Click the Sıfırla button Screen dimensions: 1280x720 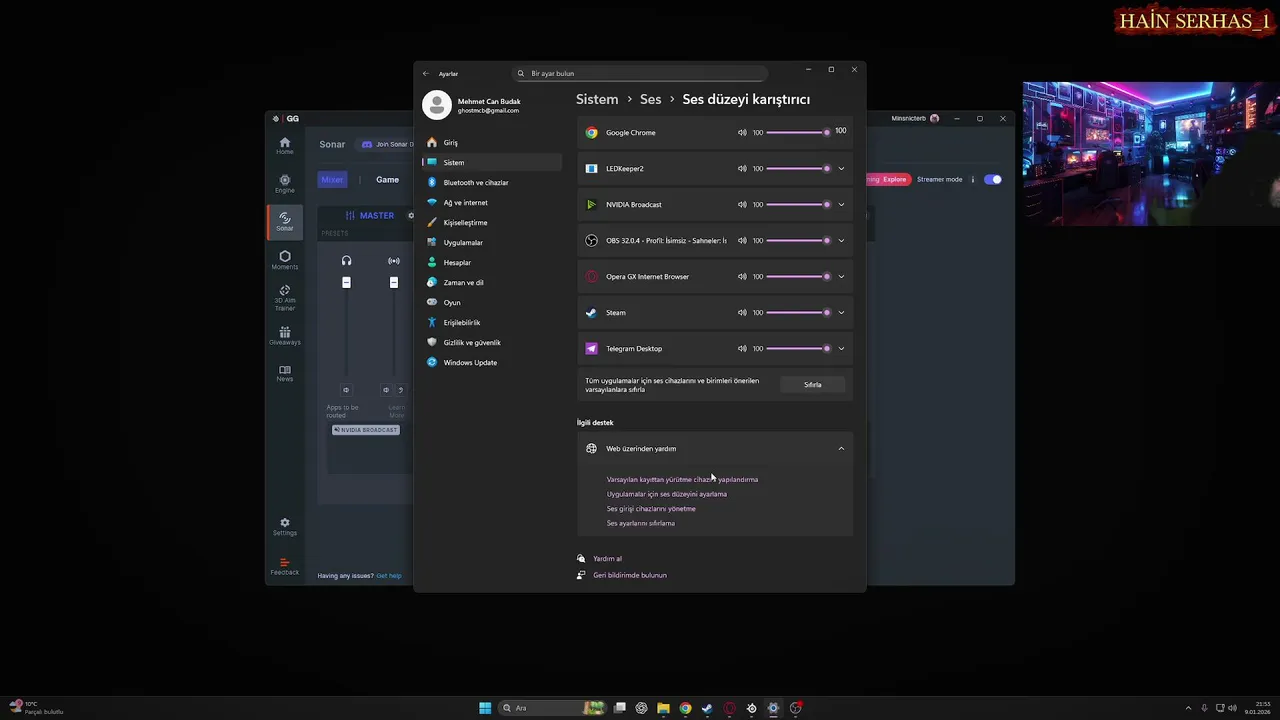click(x=813, y=384)
